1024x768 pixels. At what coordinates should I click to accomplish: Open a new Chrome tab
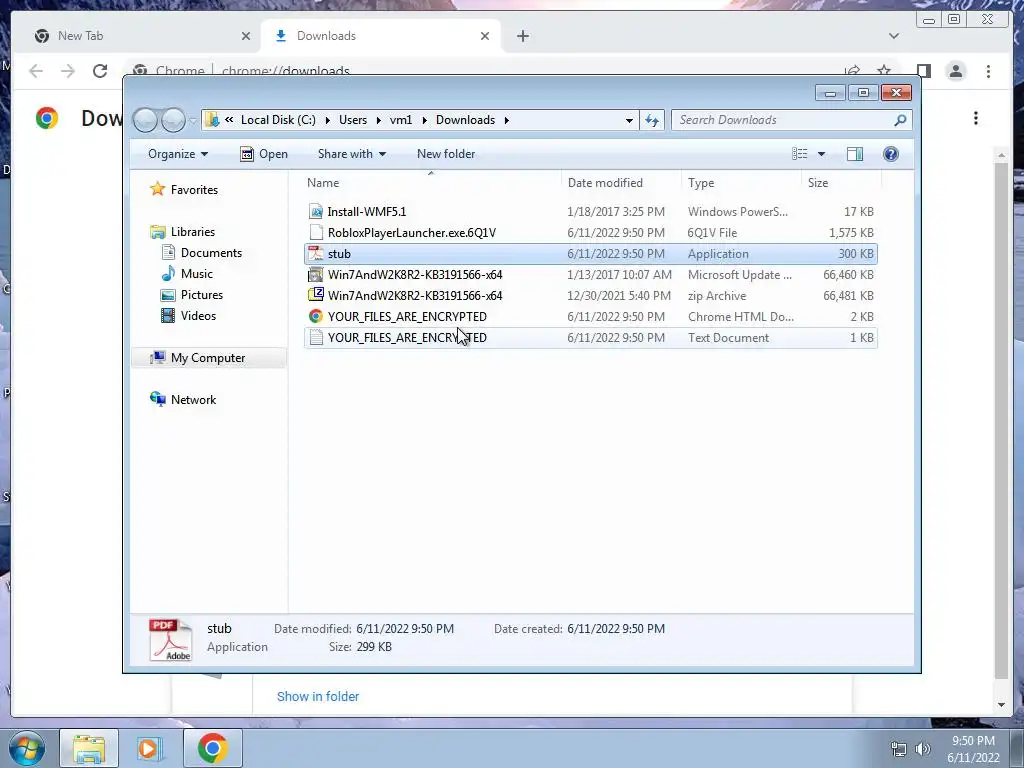click(x=522, y=36)
